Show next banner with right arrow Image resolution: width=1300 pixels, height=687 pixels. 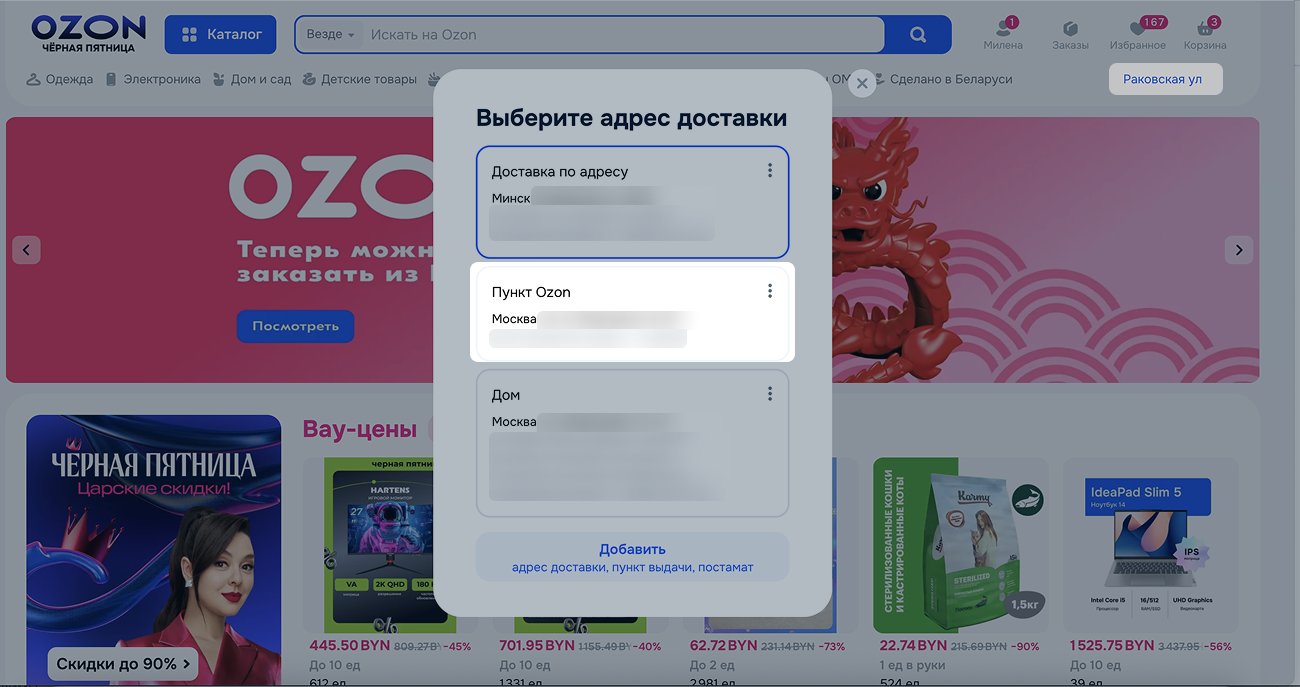(1239, 250)
